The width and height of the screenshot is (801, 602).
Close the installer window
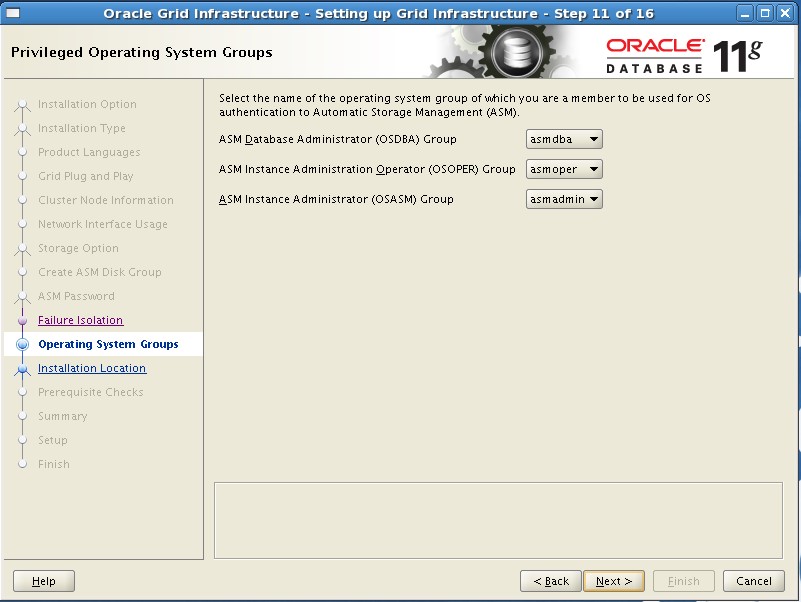tap(784, 13)
